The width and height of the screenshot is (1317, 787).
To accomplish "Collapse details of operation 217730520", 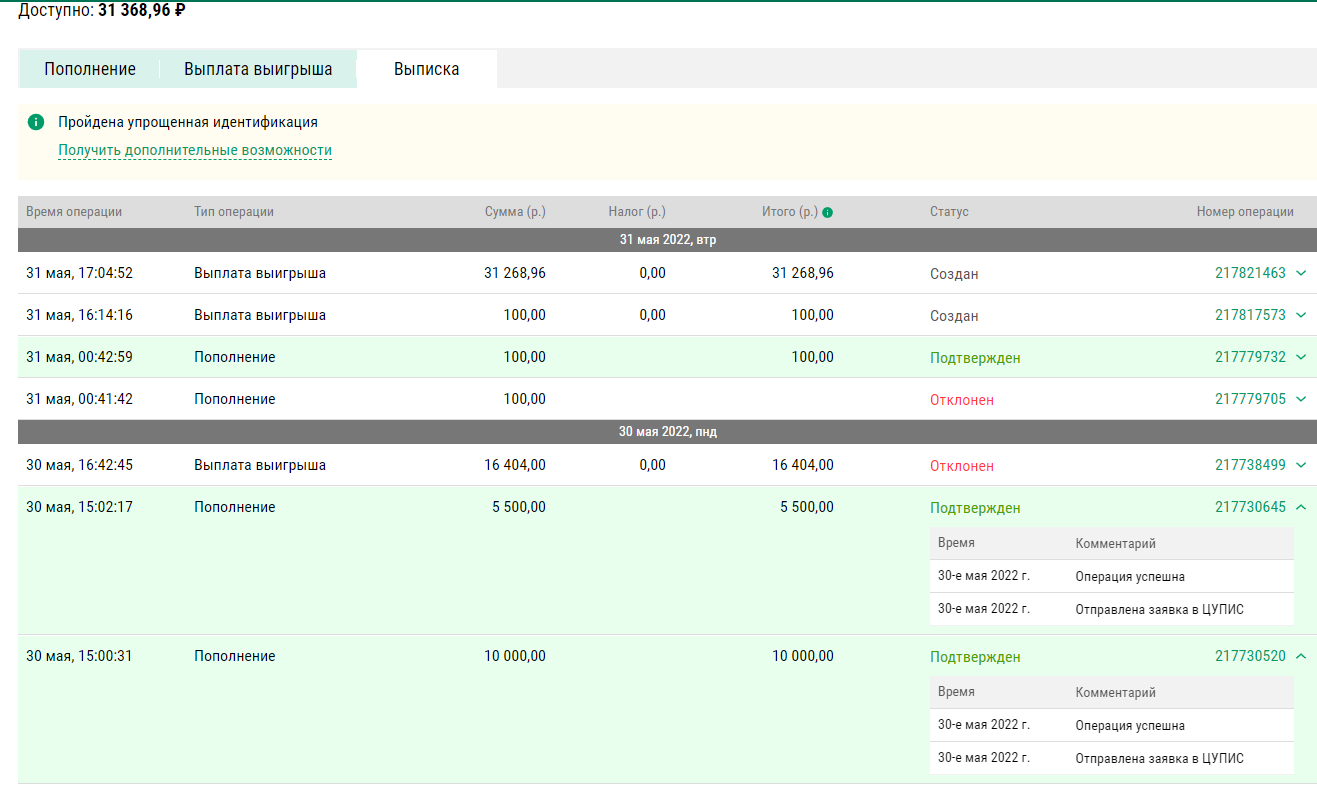I will point(1301,656).
